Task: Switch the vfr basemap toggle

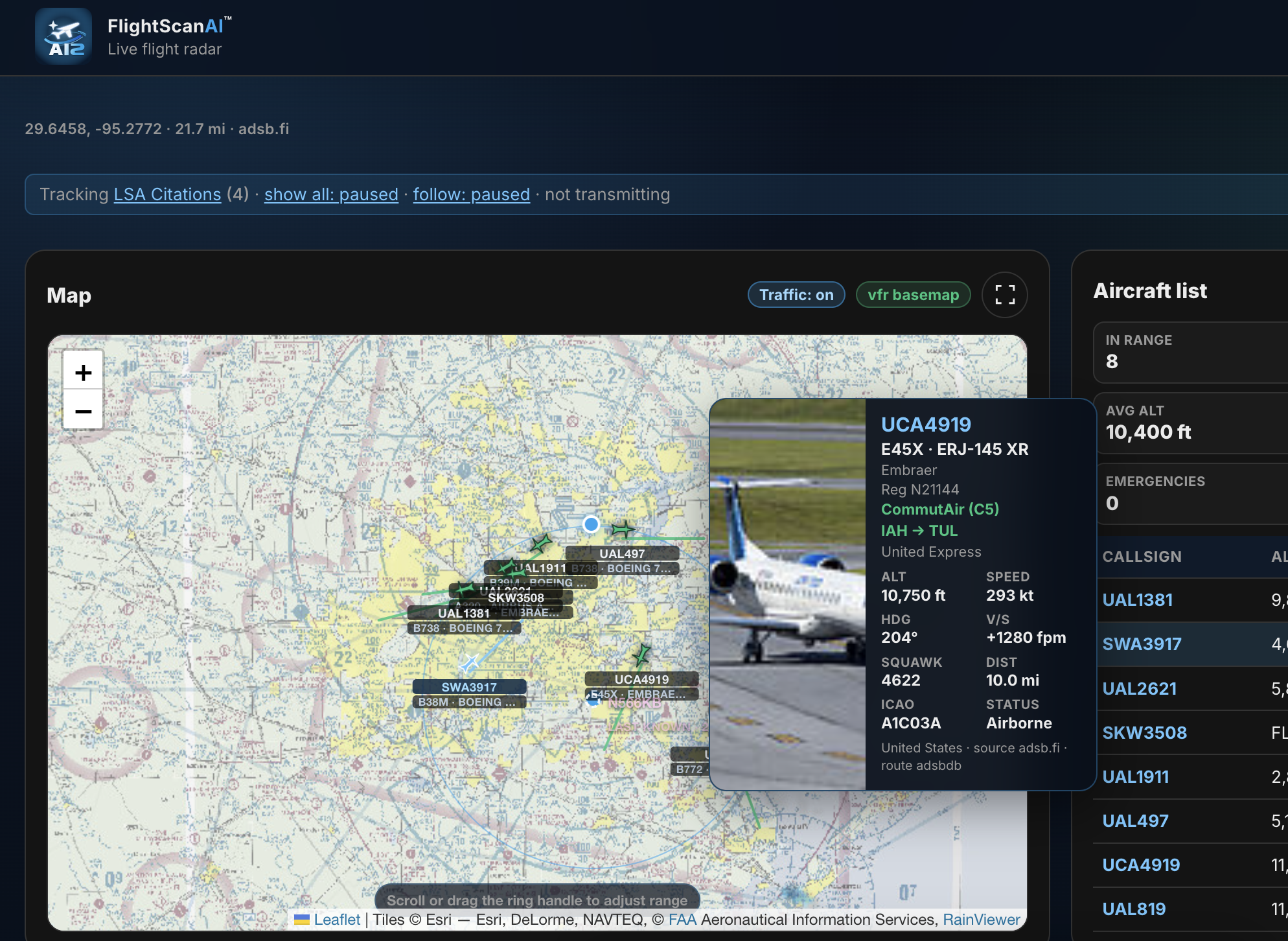Action: 913,295
